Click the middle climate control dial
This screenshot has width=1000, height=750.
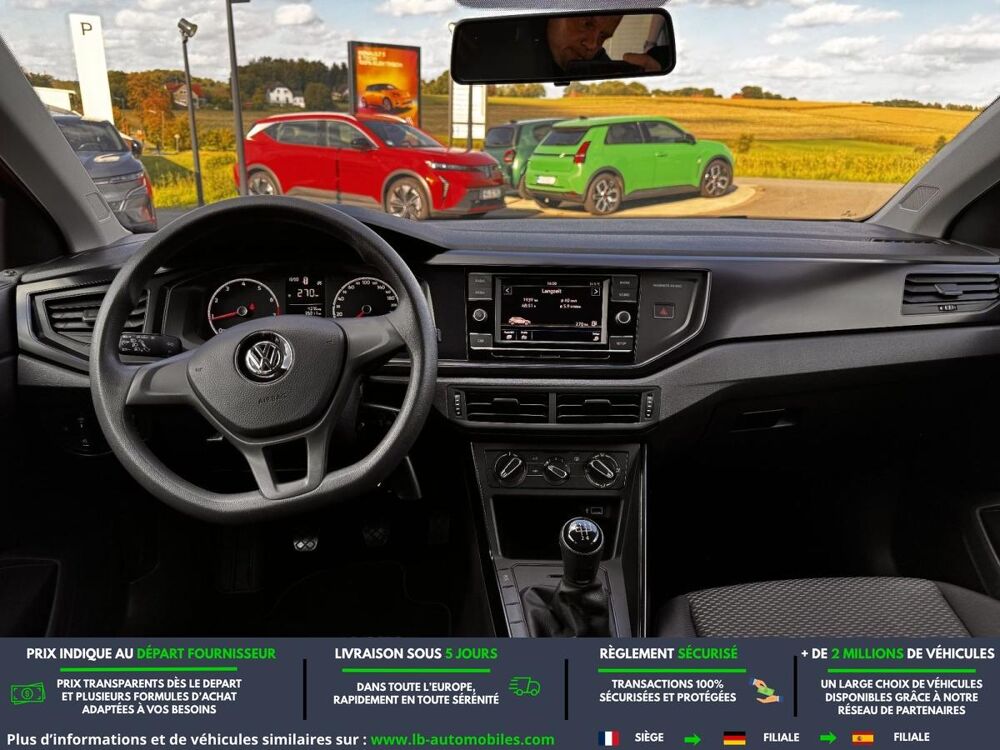pos(556,470)
